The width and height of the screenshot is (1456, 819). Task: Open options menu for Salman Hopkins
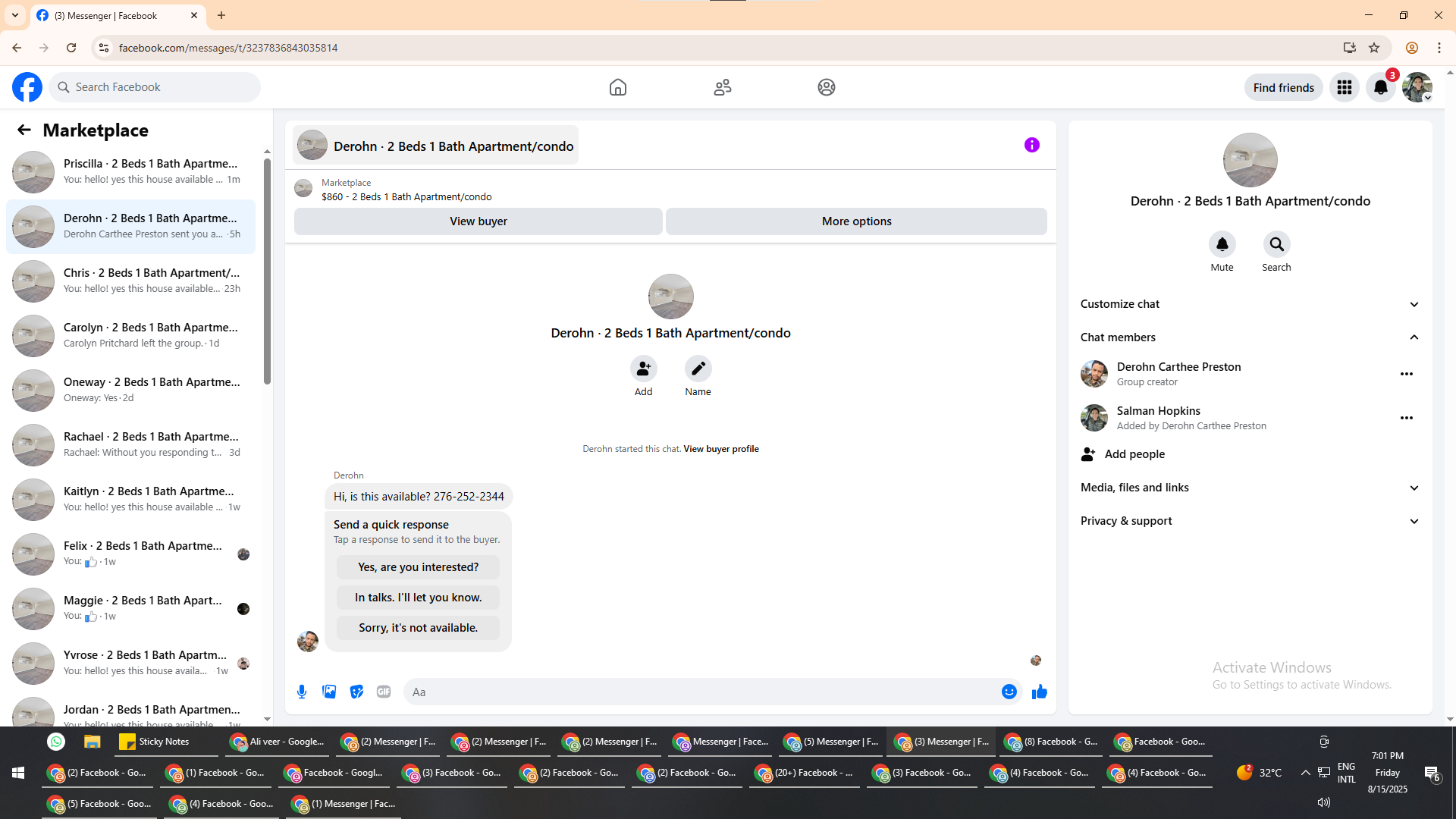pyautogui.click(x=1406, y=418)
